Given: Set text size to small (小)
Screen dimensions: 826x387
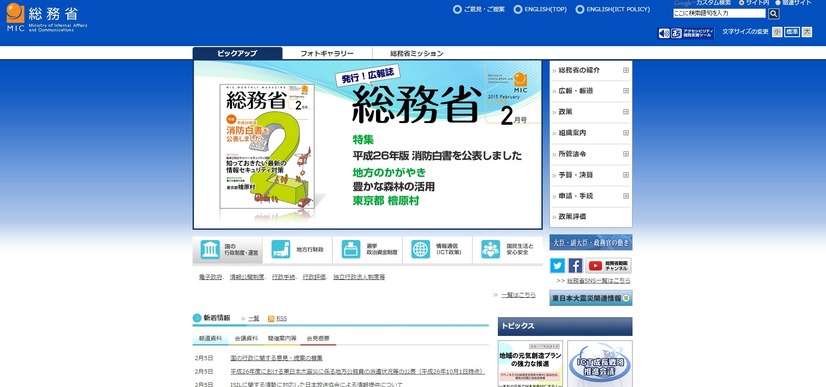Looking at the screenshot, I should click(777, 32).
